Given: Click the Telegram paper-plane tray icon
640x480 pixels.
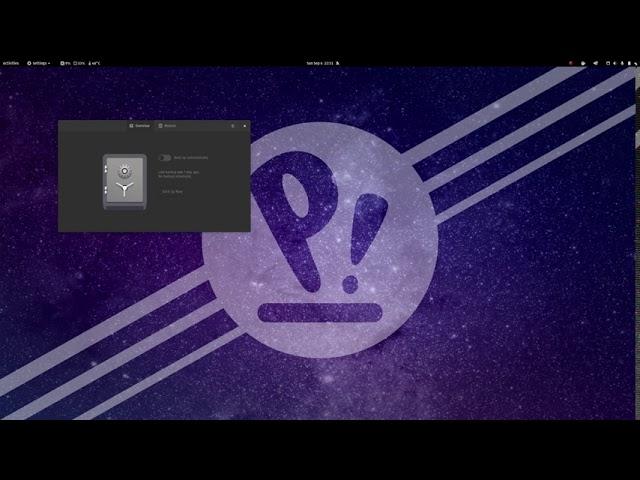Looking at the screenshot, I should [596, 63].
